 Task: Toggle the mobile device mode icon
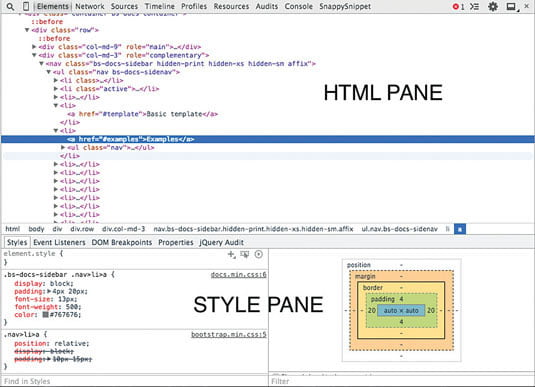click(x=26, y=6)
